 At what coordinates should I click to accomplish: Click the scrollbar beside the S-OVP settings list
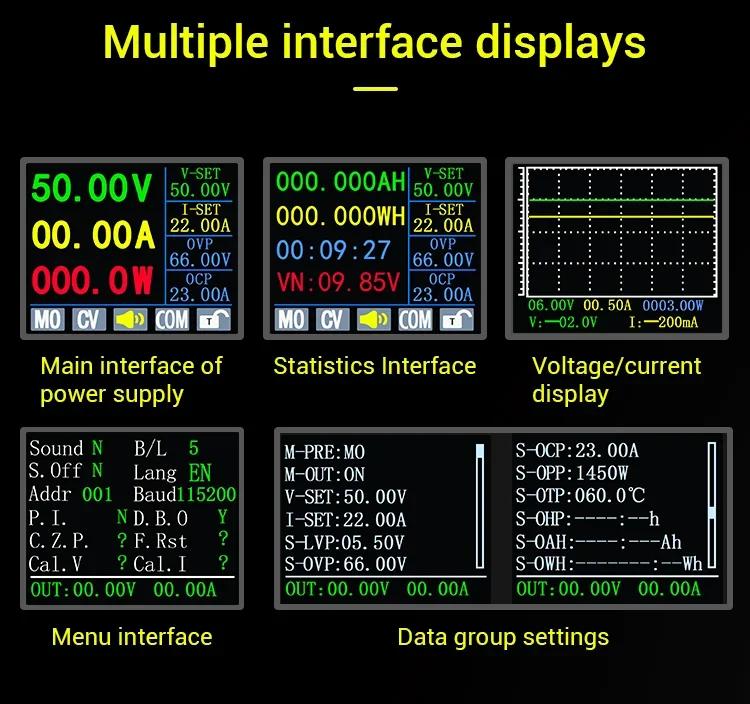click(x=480, y=508)
